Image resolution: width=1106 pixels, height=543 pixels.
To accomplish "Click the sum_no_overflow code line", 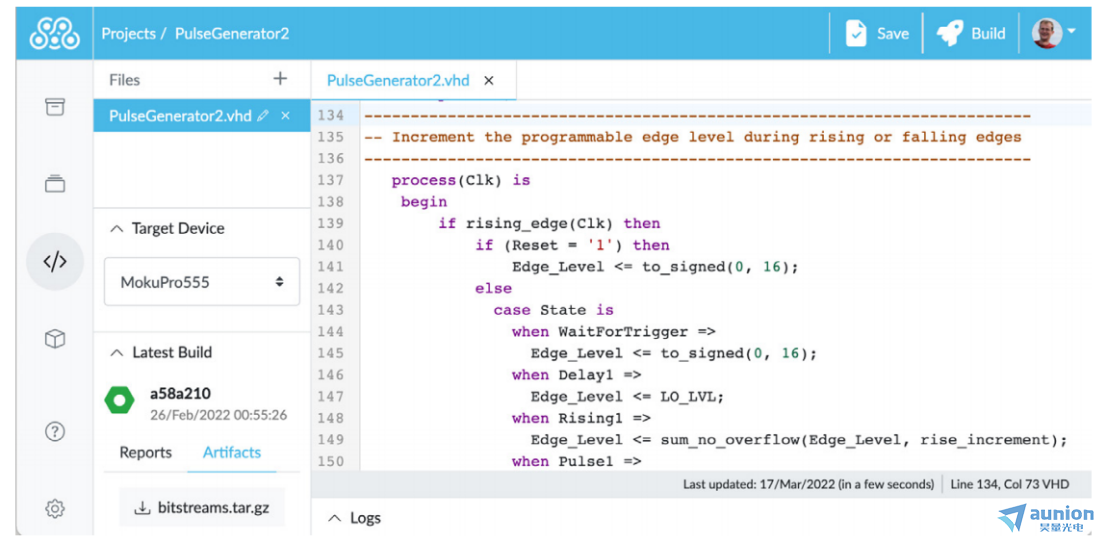I will tap(798, 440).
